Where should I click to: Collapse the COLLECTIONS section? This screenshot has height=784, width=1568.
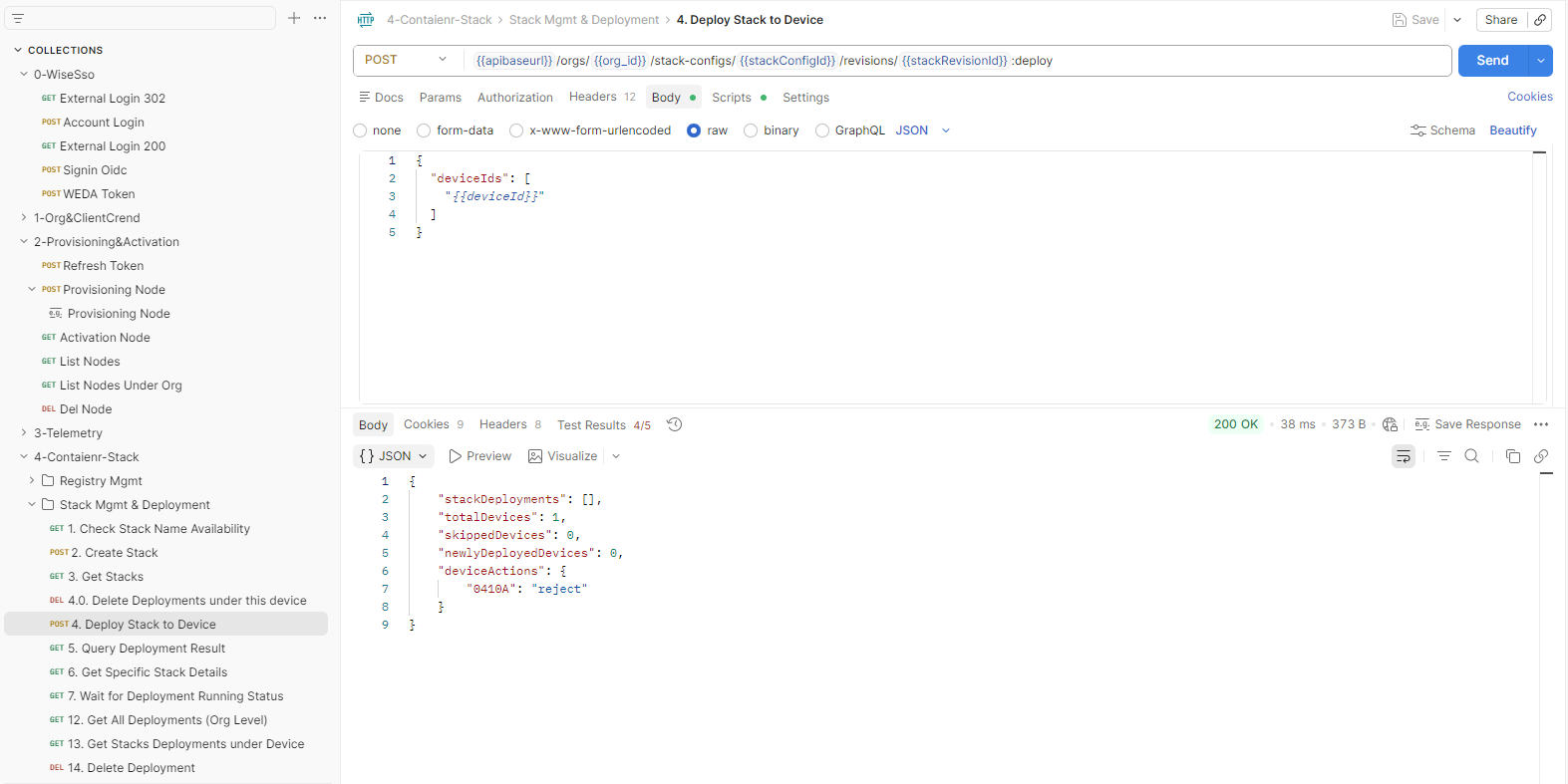18,50
